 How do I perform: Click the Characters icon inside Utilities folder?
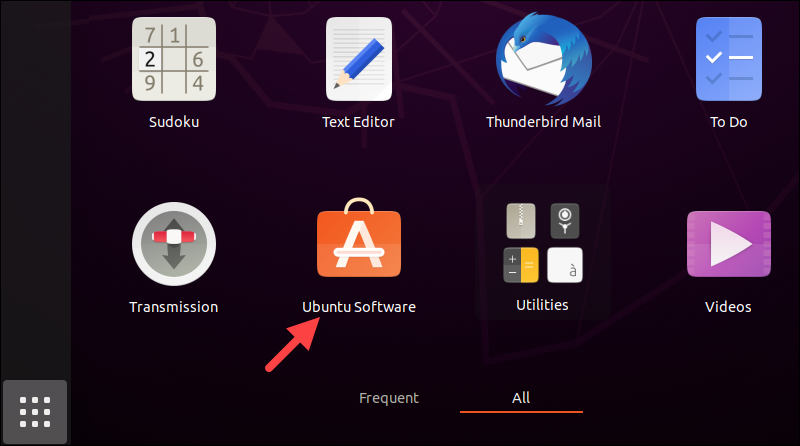tap(565, 265)
